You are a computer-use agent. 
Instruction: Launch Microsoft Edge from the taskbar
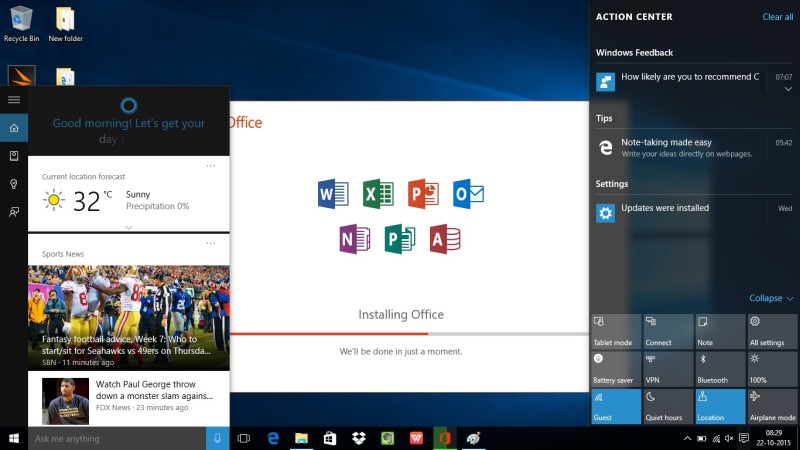pyautogui.click(x=273, y=438)
